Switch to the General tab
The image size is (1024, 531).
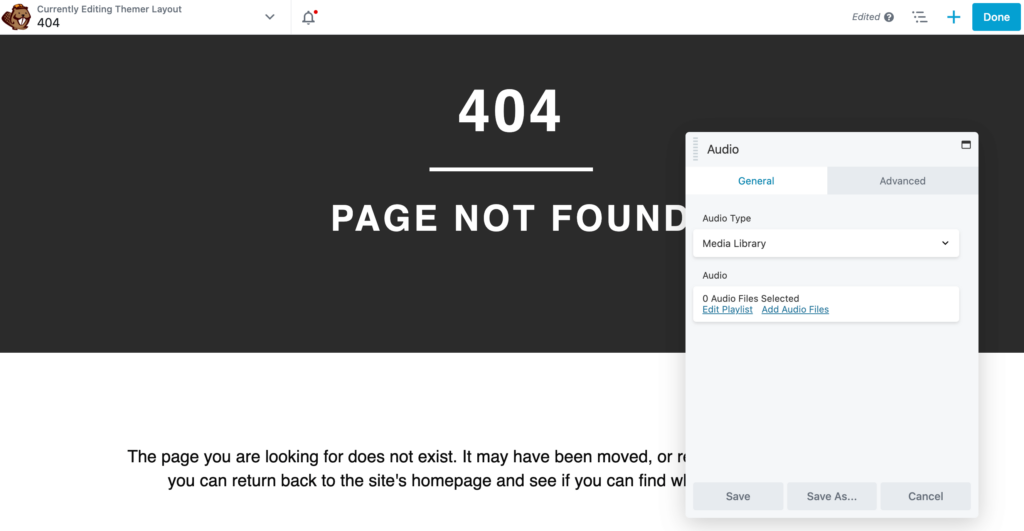(x=756, y=181)
